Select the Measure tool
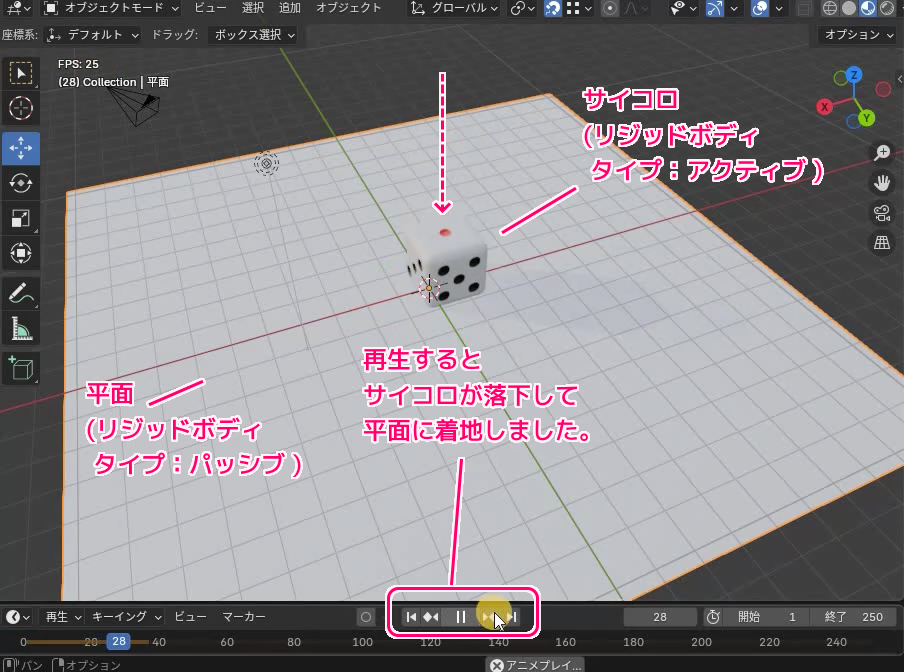The image size is (904, 672). pyautogui.click(x=21, y=328)
